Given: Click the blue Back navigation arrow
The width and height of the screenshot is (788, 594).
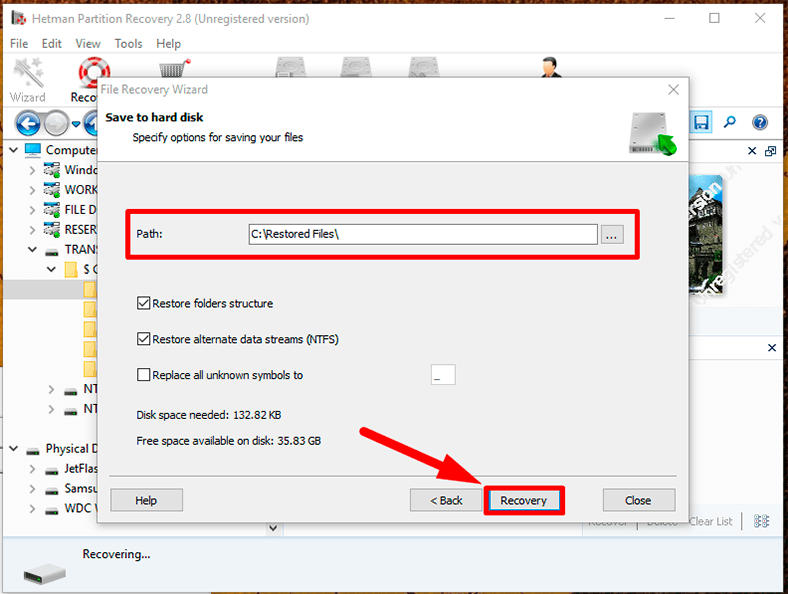Looking at the screenshot, I should (x=28, y=123).
